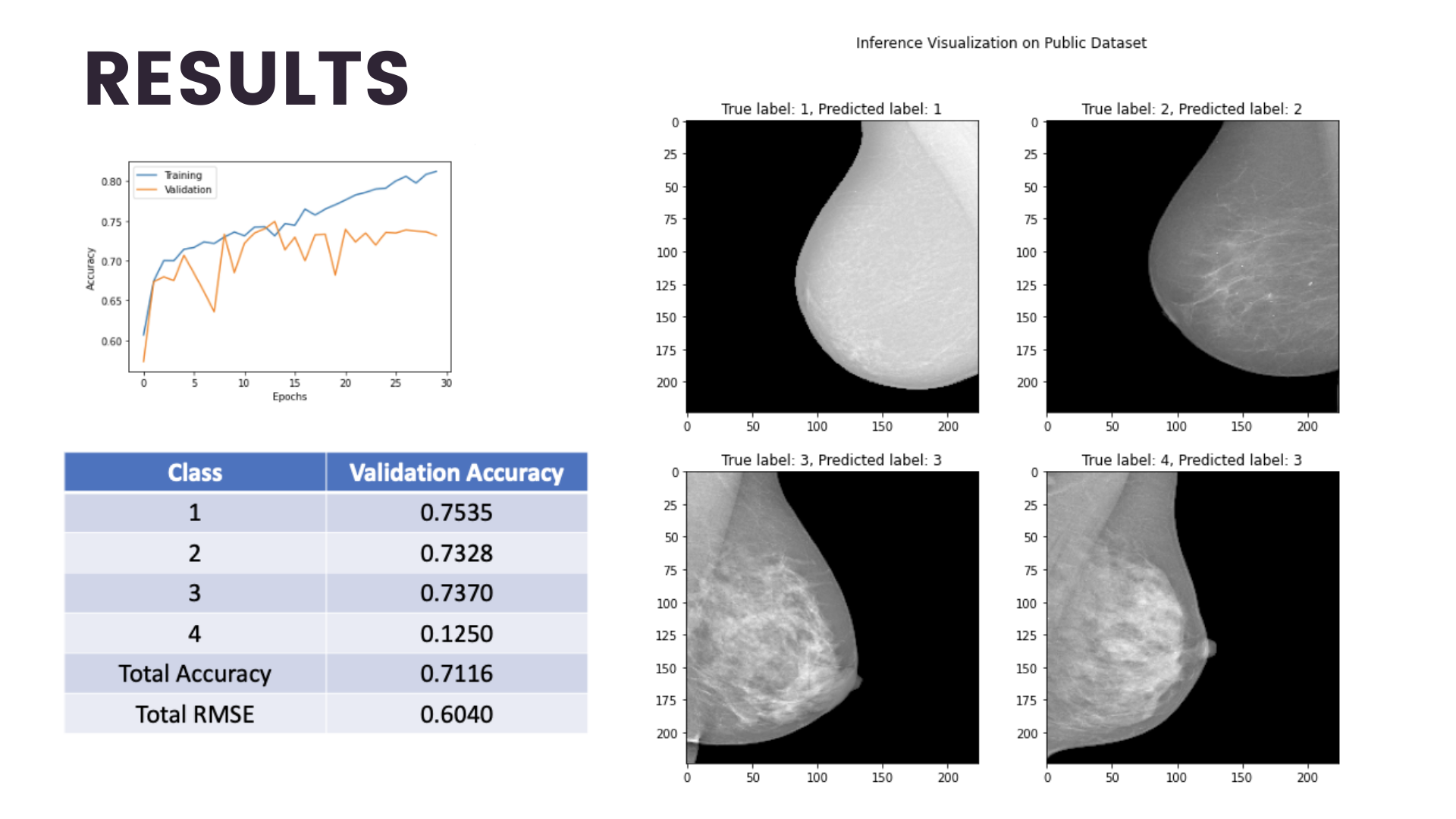Select the Validation Accuracy column header
The width and height of the screenshot is (1456, 819).
457,472
